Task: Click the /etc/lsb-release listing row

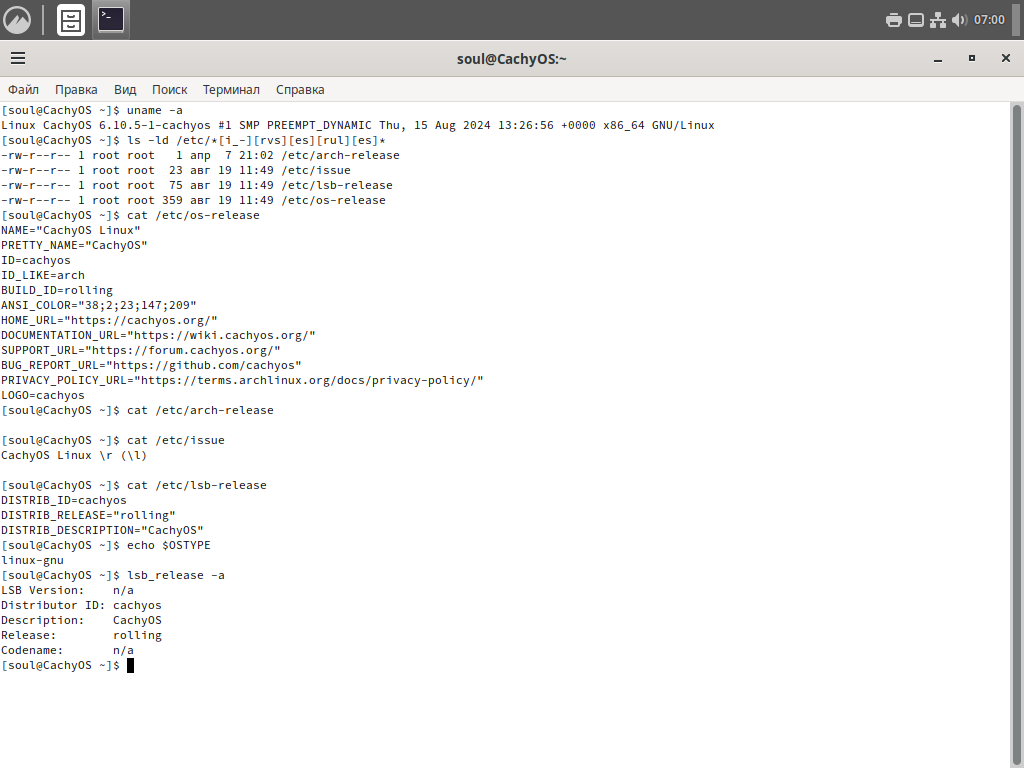Action: tap(197, 185)
